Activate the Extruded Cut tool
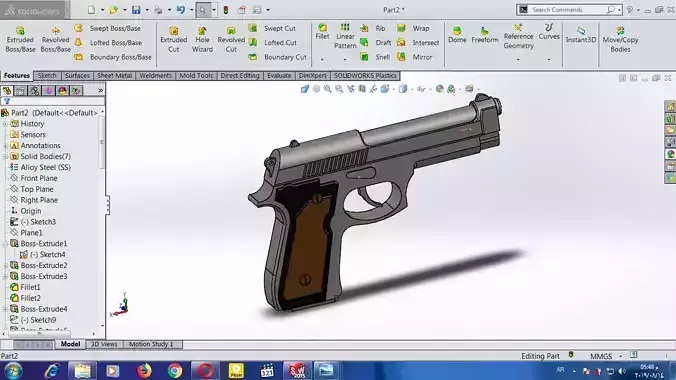 (x=174, y=39)
